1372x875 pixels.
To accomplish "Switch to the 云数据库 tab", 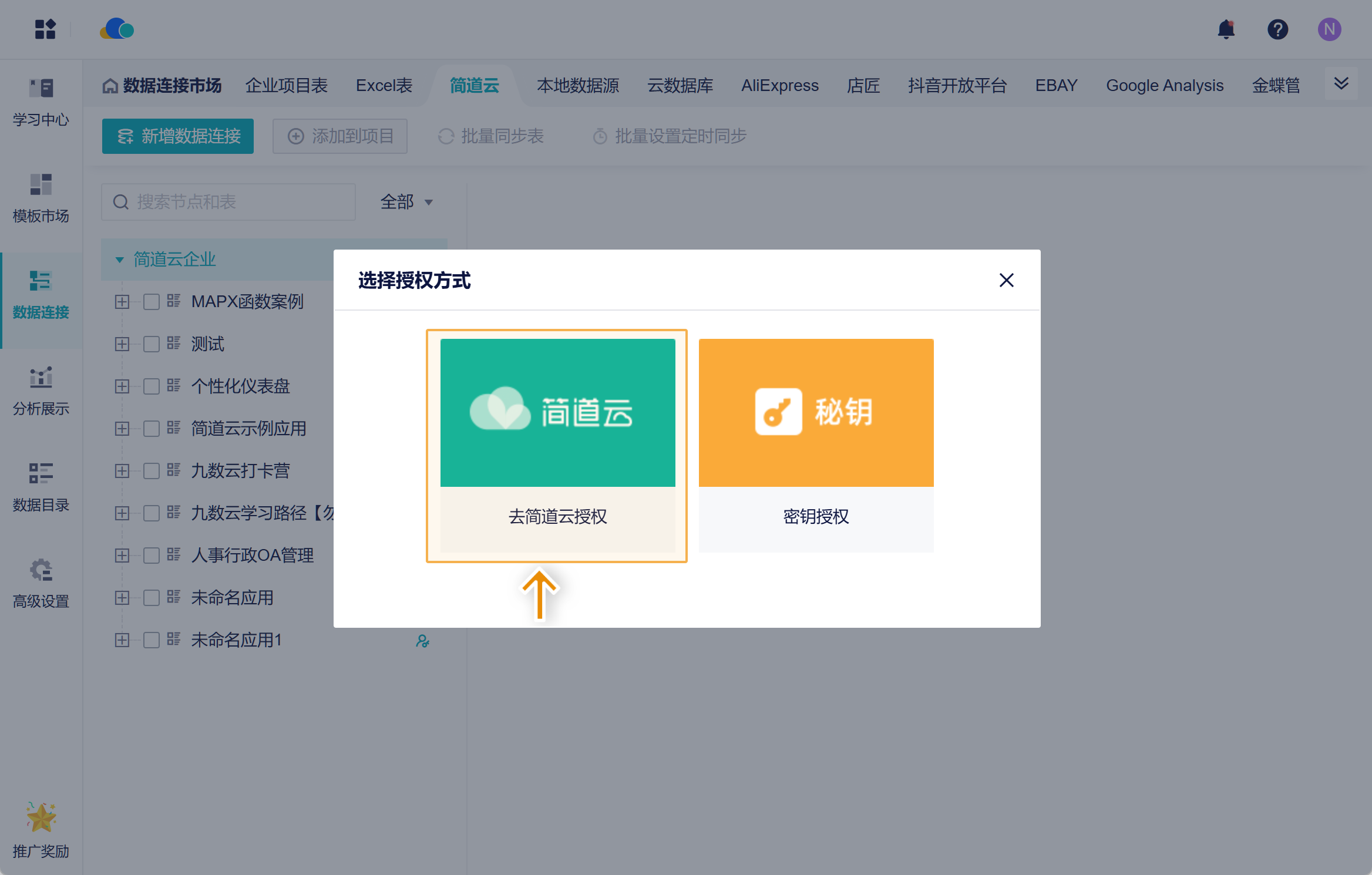I will pyautogui.click(x=680, y=86).
